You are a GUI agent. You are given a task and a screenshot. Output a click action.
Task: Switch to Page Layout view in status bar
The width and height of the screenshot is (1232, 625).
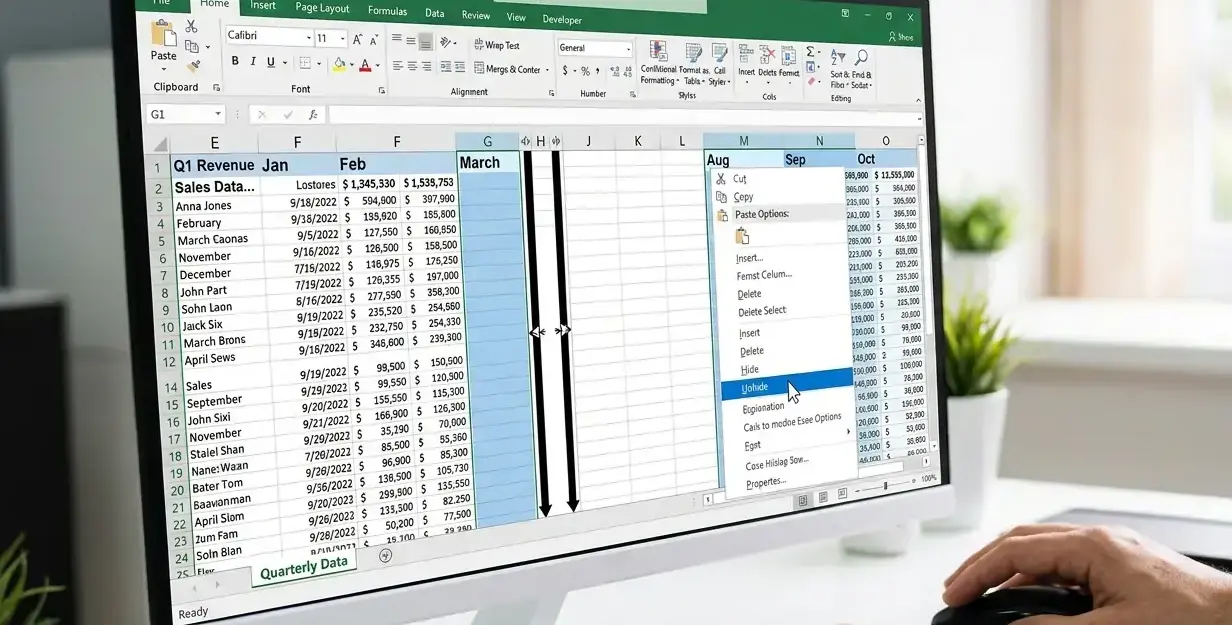point(822,497)
